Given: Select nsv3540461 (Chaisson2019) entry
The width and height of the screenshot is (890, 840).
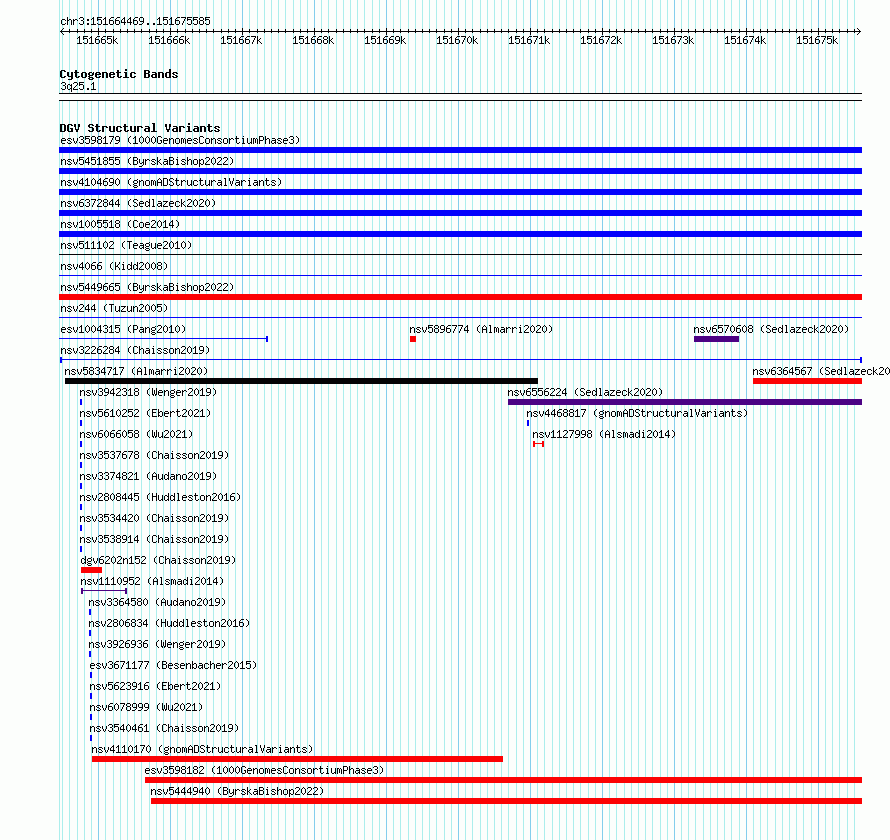Looking at the screenshot, I should click(164, 728).
